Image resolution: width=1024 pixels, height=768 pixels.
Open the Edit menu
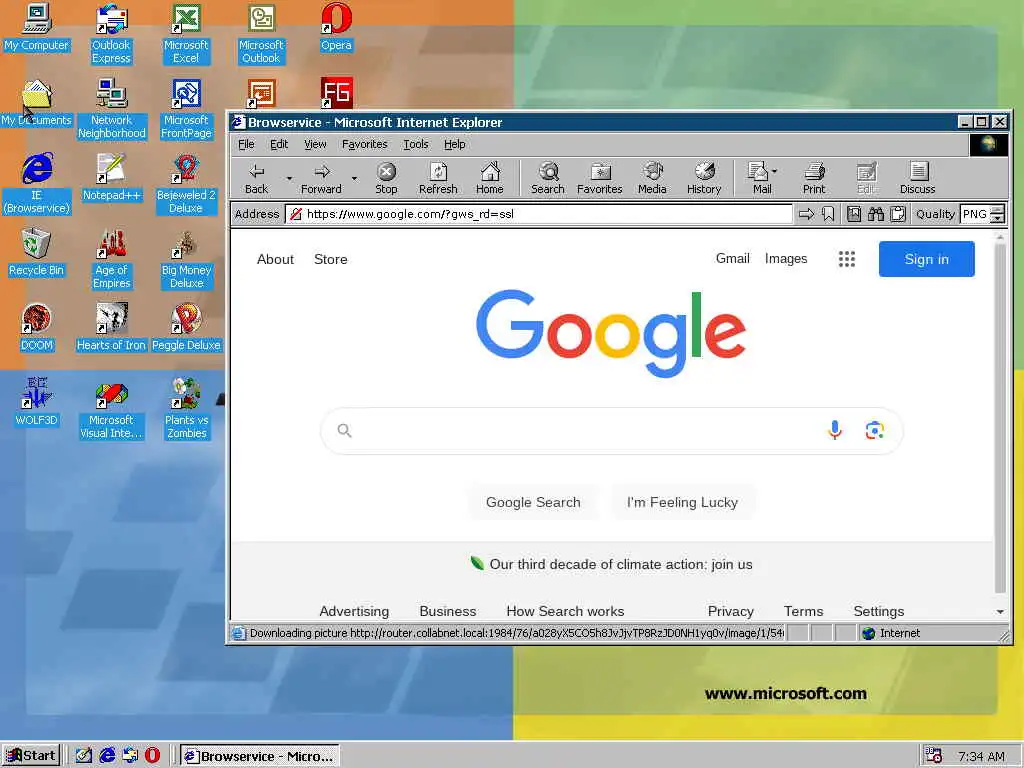click(x=279, y=144)
